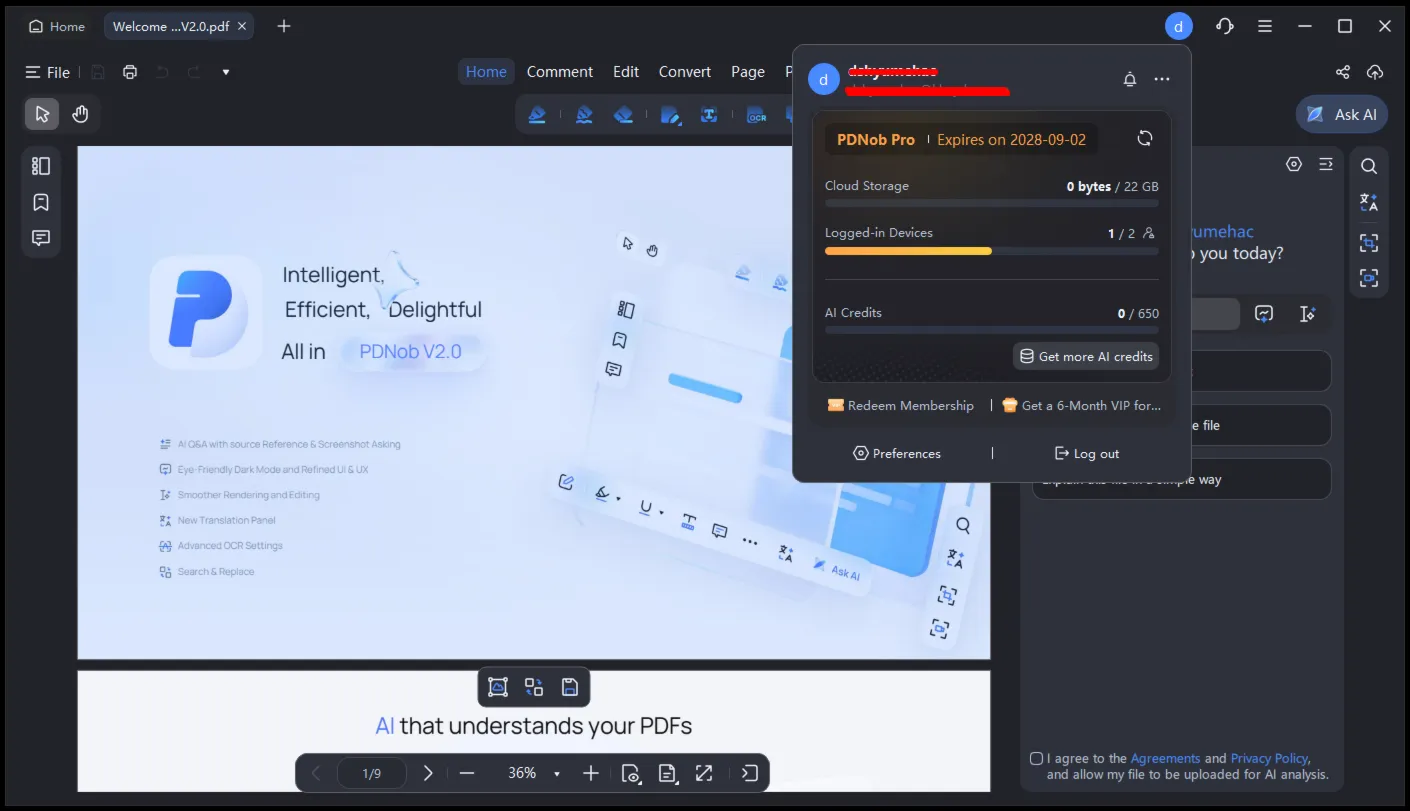Open Preferences from account popup
Screen dimensions: 1410x811
click(897, 453)
